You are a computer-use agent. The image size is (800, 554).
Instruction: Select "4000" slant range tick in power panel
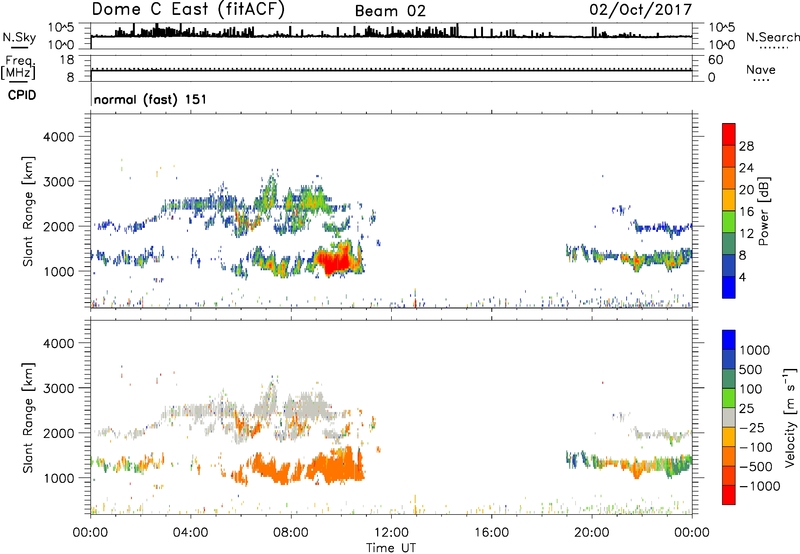(x=59, y=137)
